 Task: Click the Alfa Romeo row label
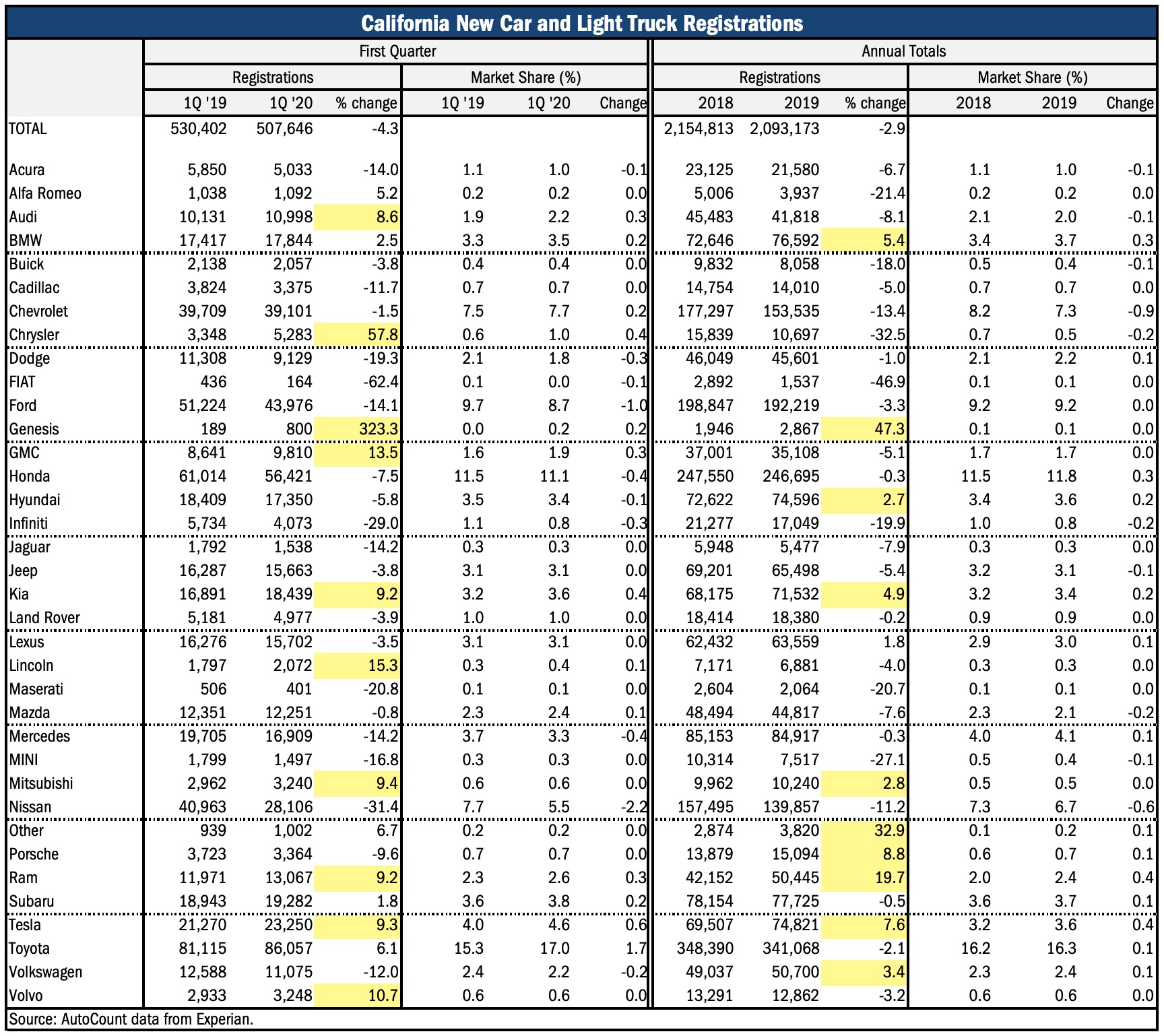(x=45, y=193)
